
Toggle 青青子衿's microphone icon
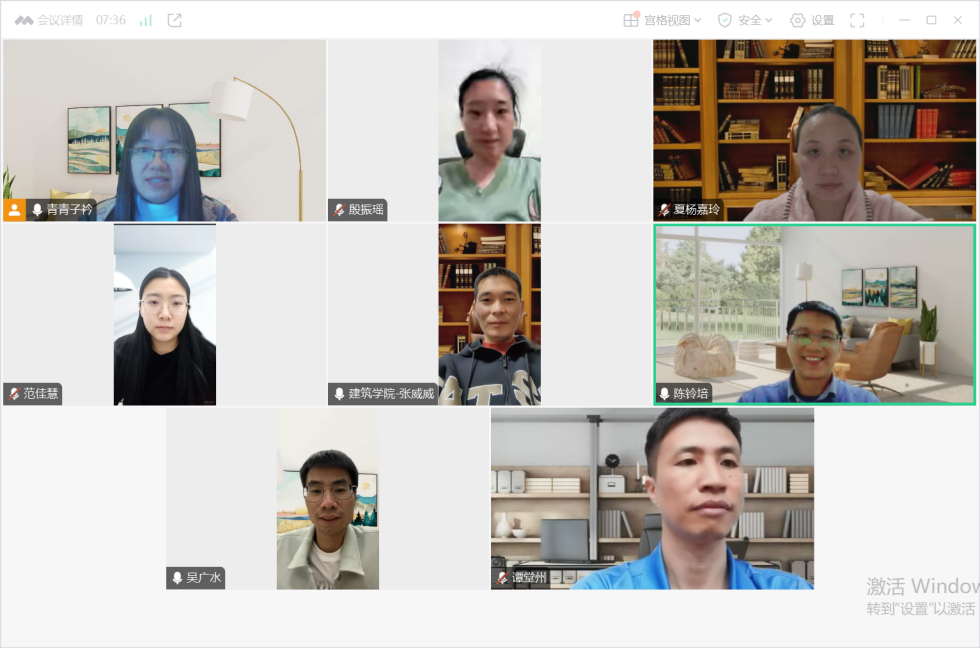tap(38, 210)
